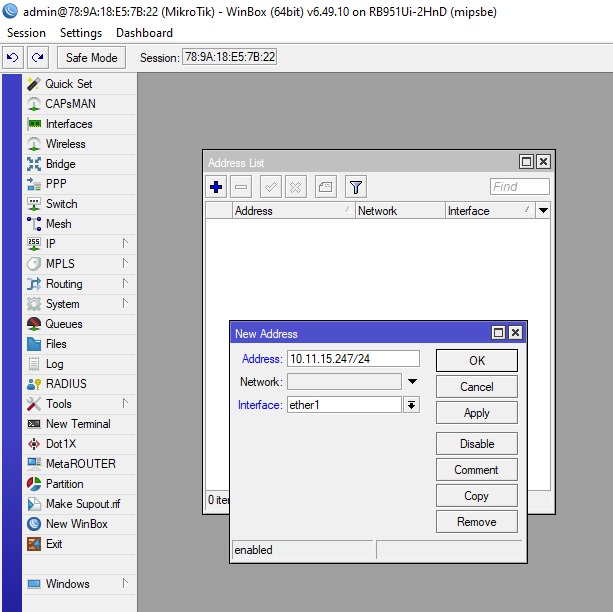Click the Copy button in New Address

477,495
